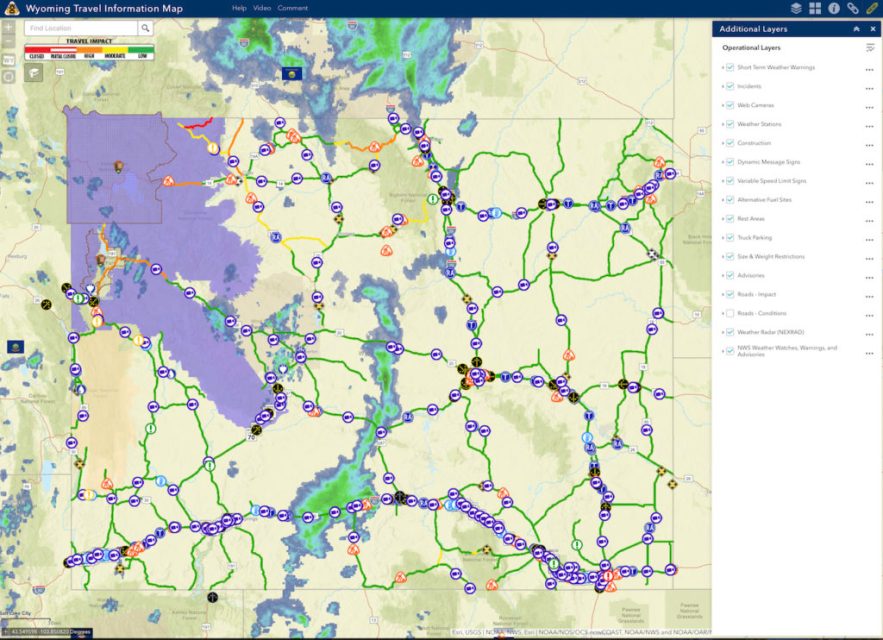The width and height of the screenshot is (883, 640).
Task: Open the info icon in the header
Action: (835, 7)
